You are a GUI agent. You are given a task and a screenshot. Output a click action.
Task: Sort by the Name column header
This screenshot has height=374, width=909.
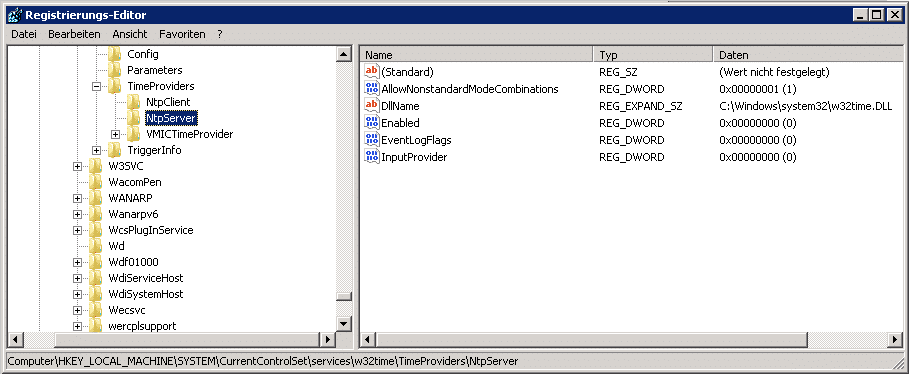(x=477, y=55)
